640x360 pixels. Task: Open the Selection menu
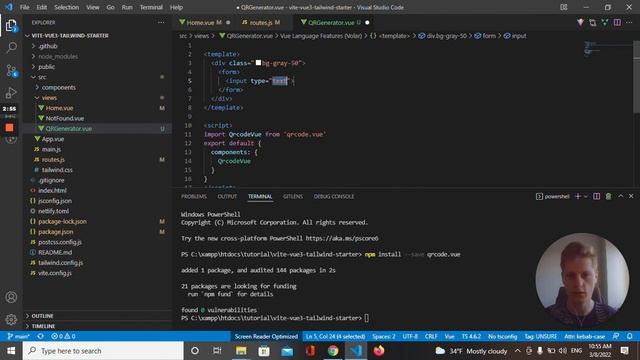[67, 7]
